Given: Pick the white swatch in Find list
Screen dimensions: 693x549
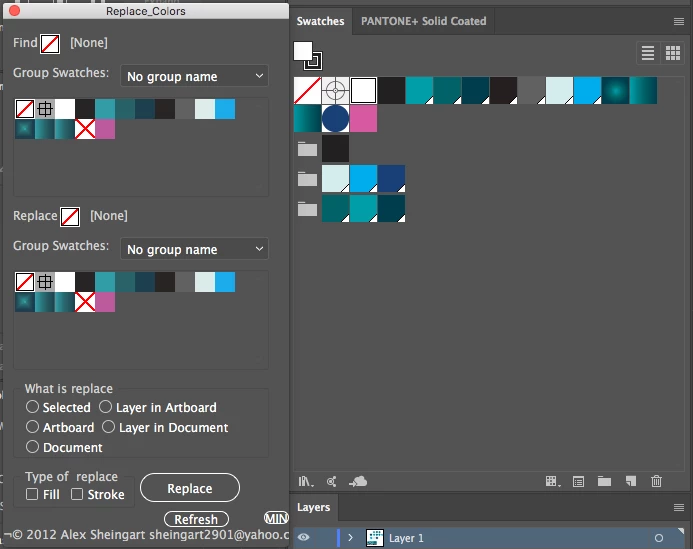Looking at the screenshot, I should pyautogui.click(x=65, y=109).
